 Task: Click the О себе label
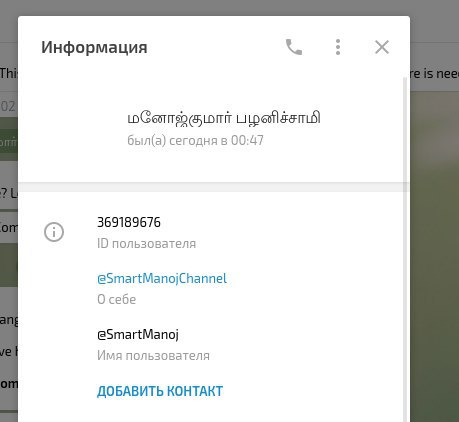[x=116, y=299]
